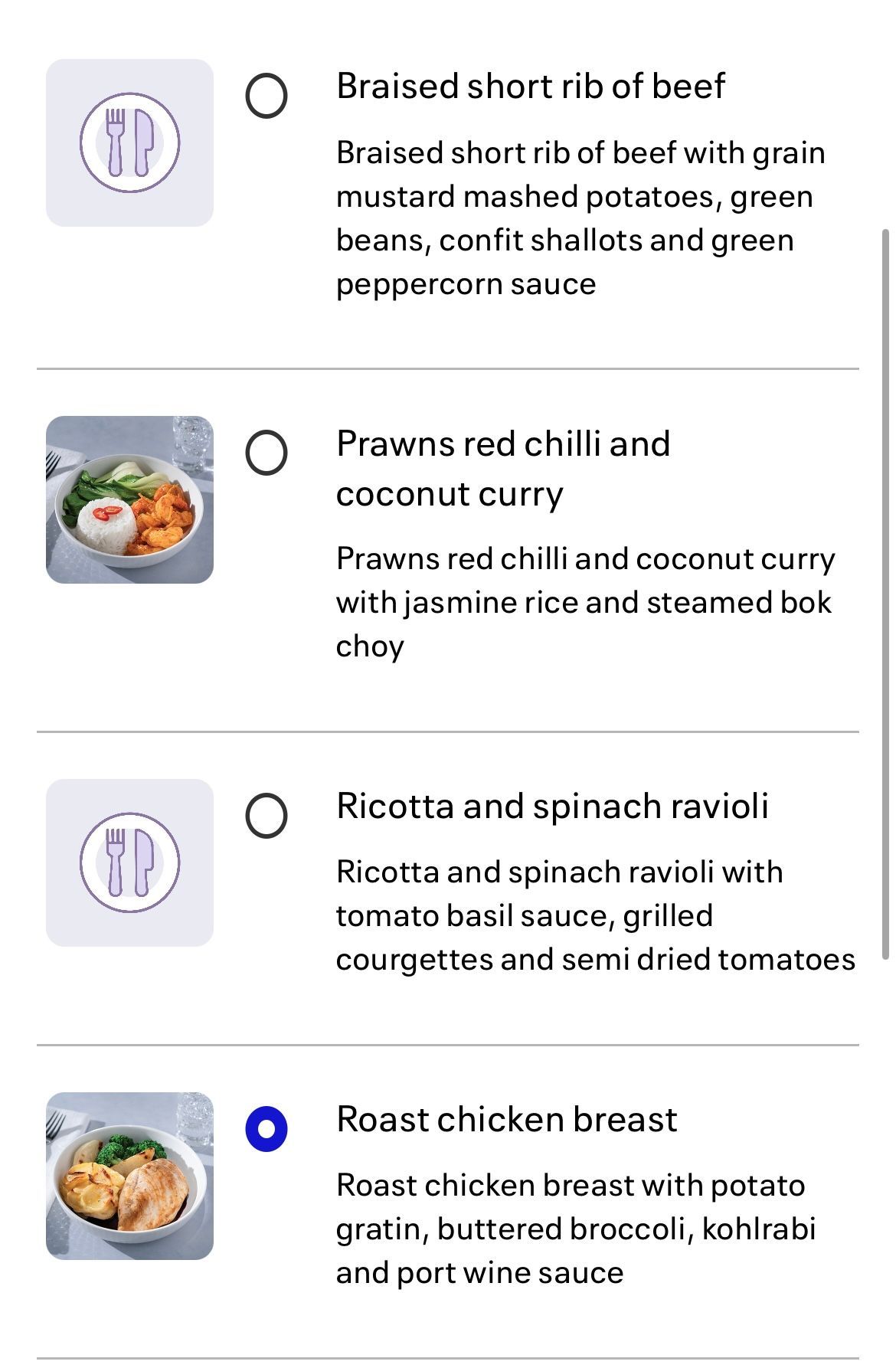Image resolution: width=896 pixels, height=1368 pixels.
Task: Click the "Ricotta and spinach ravioli" title
Action: point(551,806)
